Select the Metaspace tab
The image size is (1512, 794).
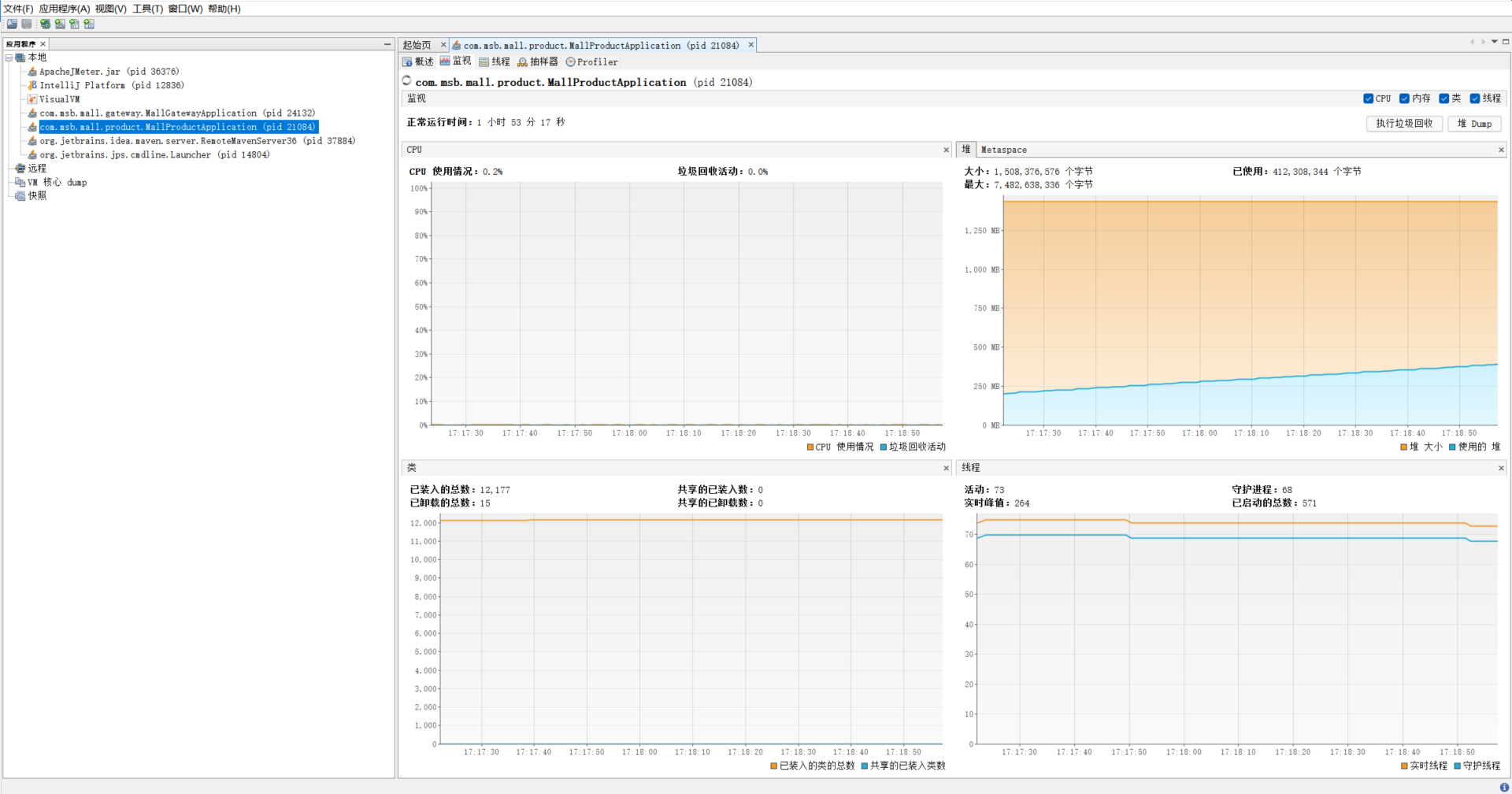[x=1003, y=150]
